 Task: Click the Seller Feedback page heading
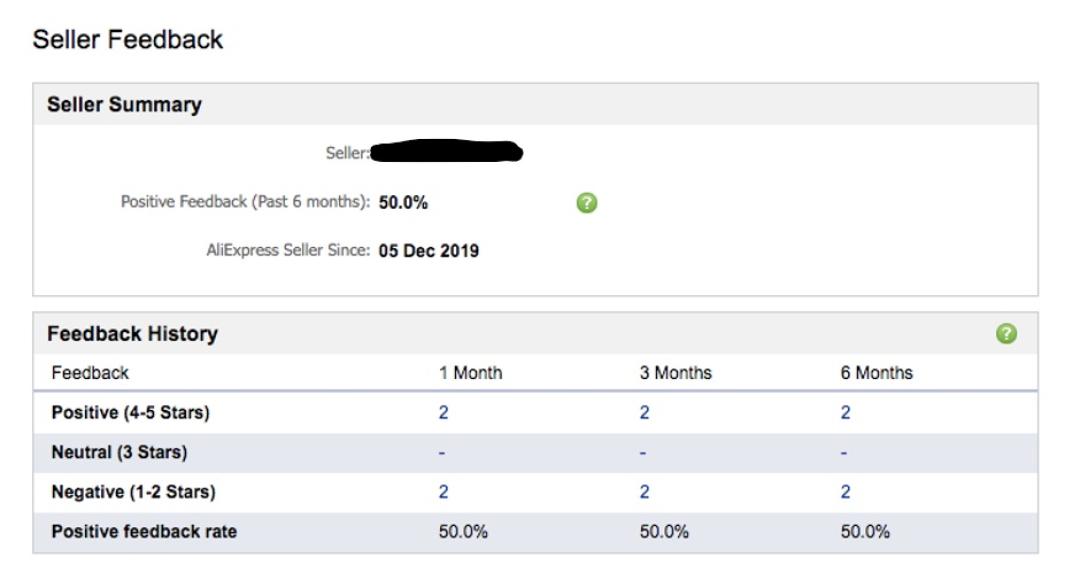128,40
